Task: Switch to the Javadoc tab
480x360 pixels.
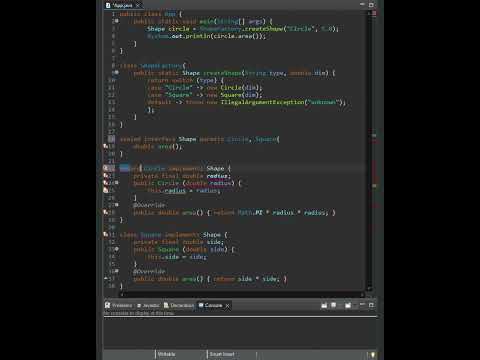Action: tap(149, 305)
